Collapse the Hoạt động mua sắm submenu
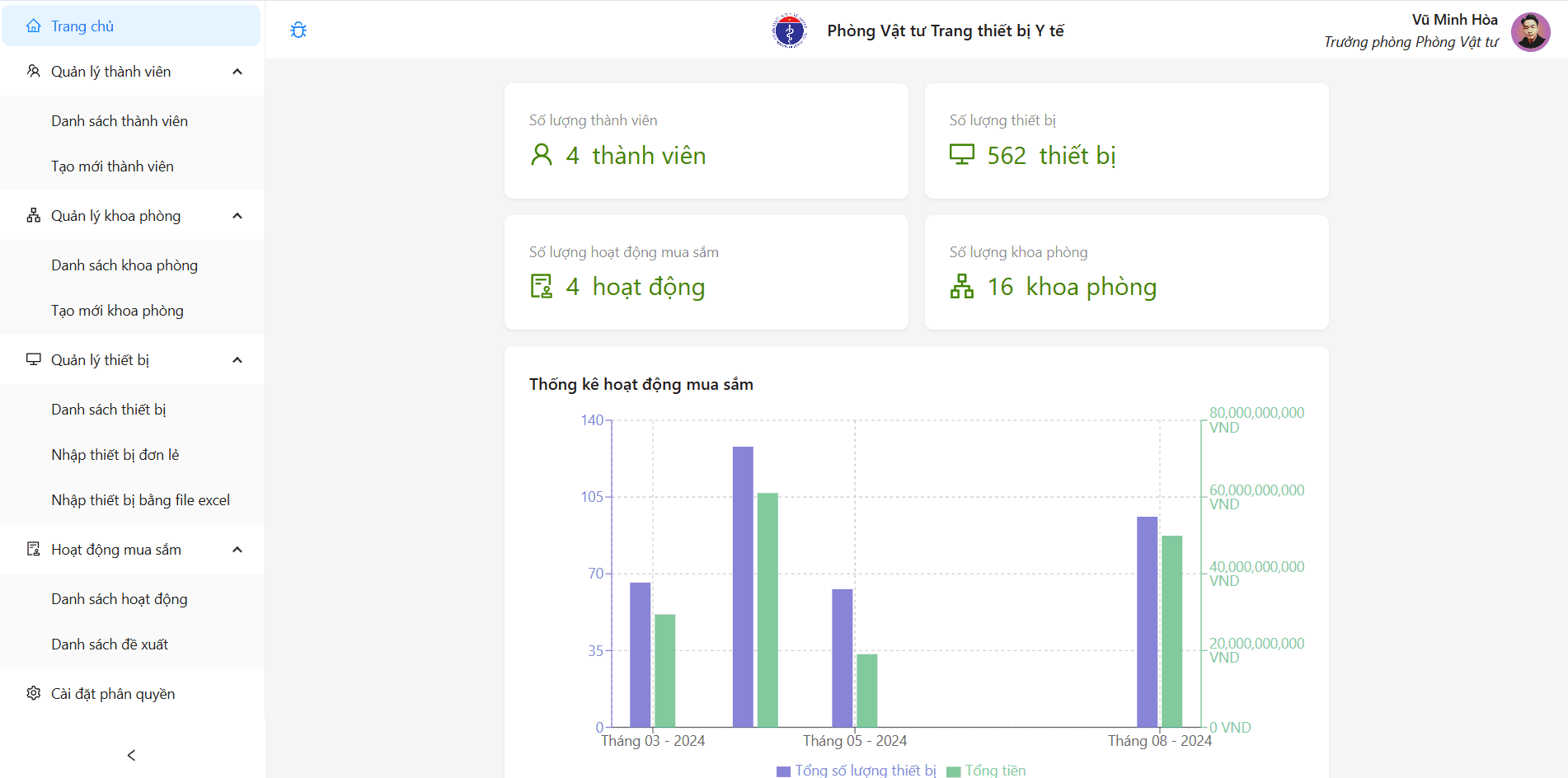The image size is (1568, 778). (x=237, y=550)
